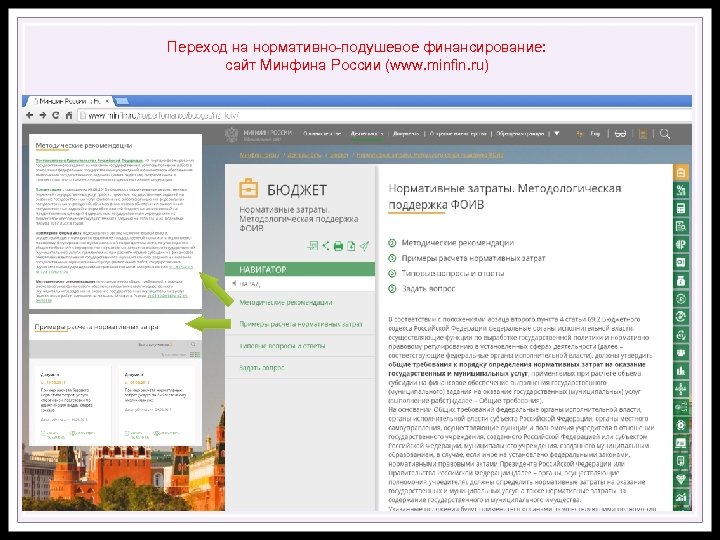Viewport: 720px width, 540px height.
Task: Expand the header menu dropdown triangle
Action: pyautogui.click(x=557, y=134)
